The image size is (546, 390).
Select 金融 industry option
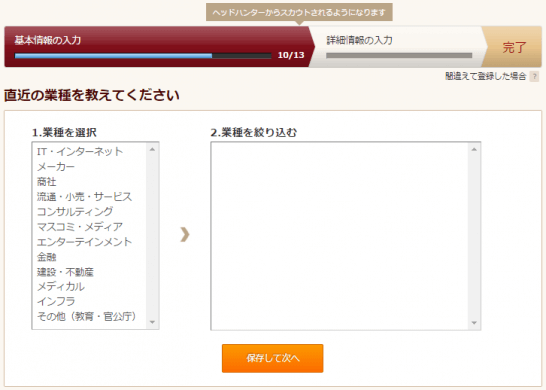pos(46,257)
